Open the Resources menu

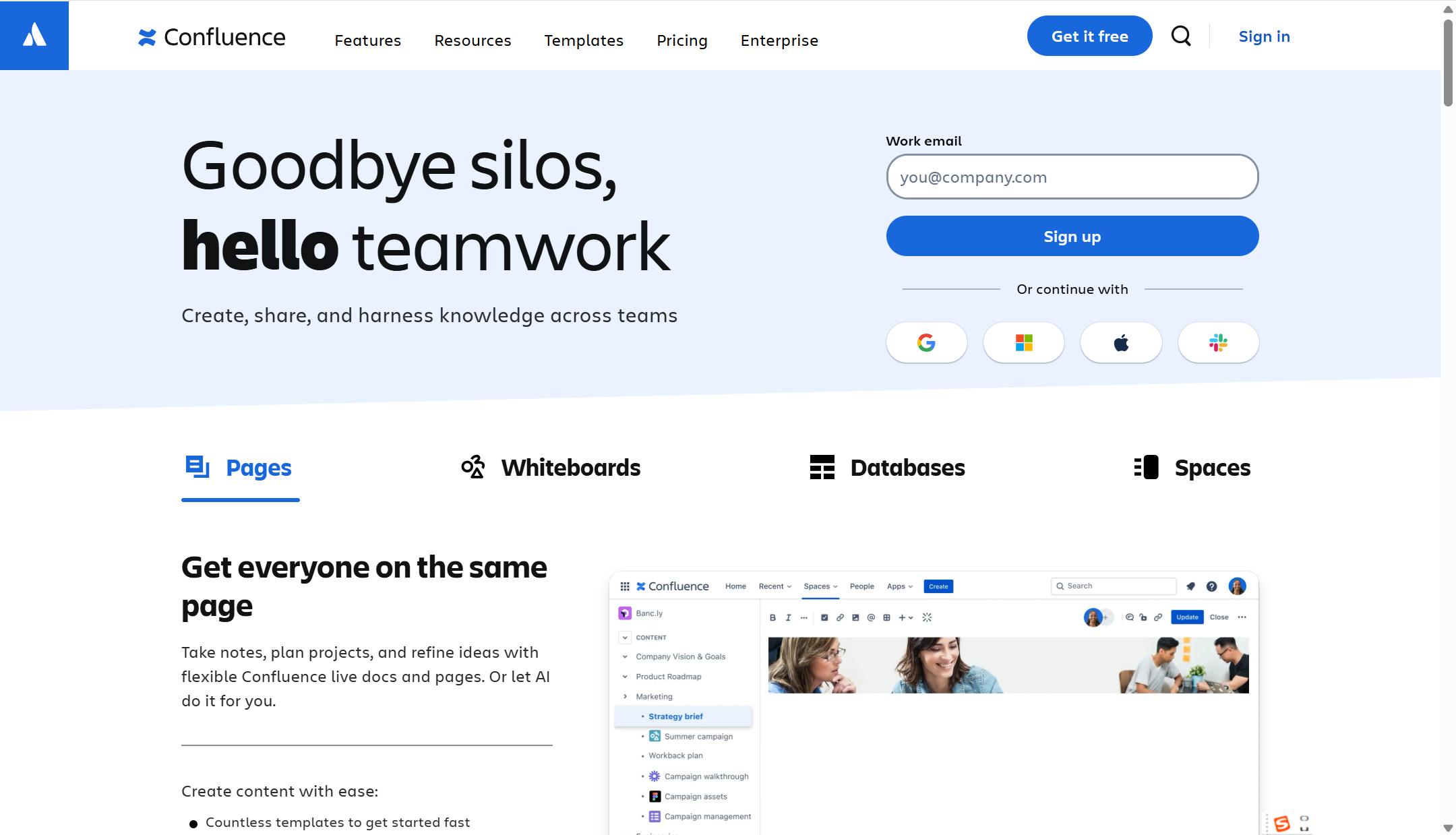[473, 40]
